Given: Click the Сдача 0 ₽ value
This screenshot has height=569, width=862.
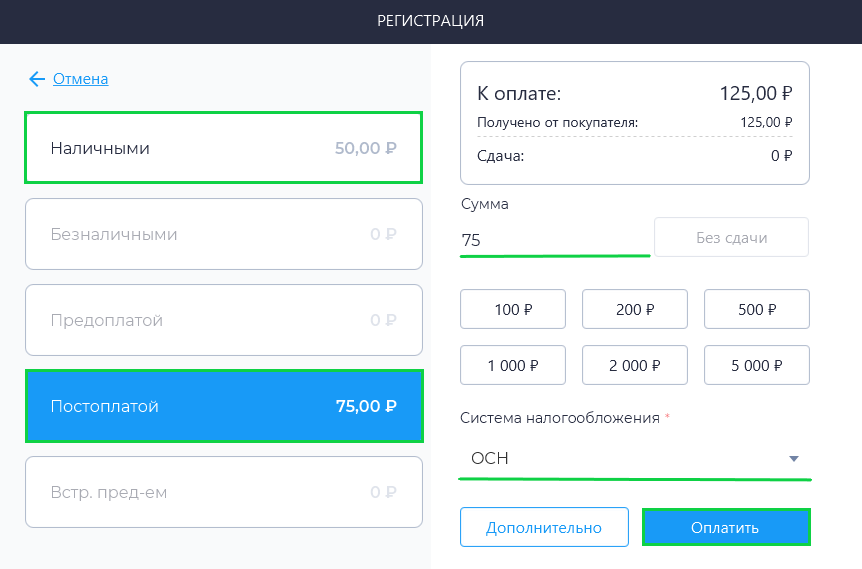Looking at the screenshot, I should tap(781, 156).
